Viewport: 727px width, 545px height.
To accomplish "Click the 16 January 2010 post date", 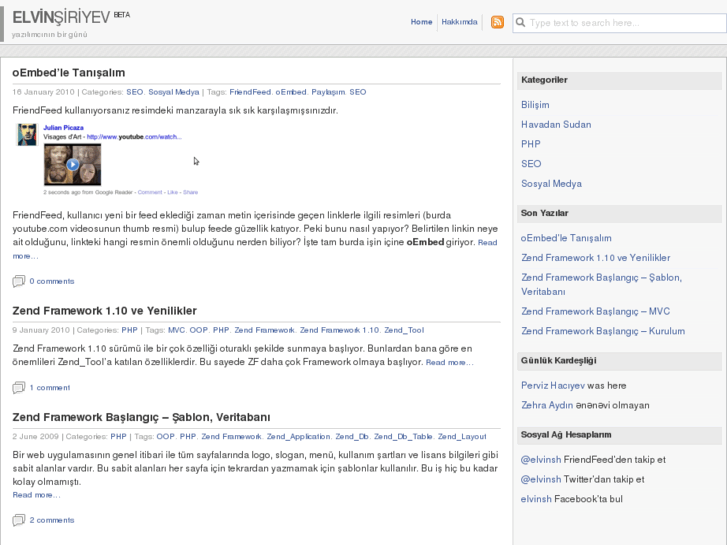I will [x=43, y=92].
